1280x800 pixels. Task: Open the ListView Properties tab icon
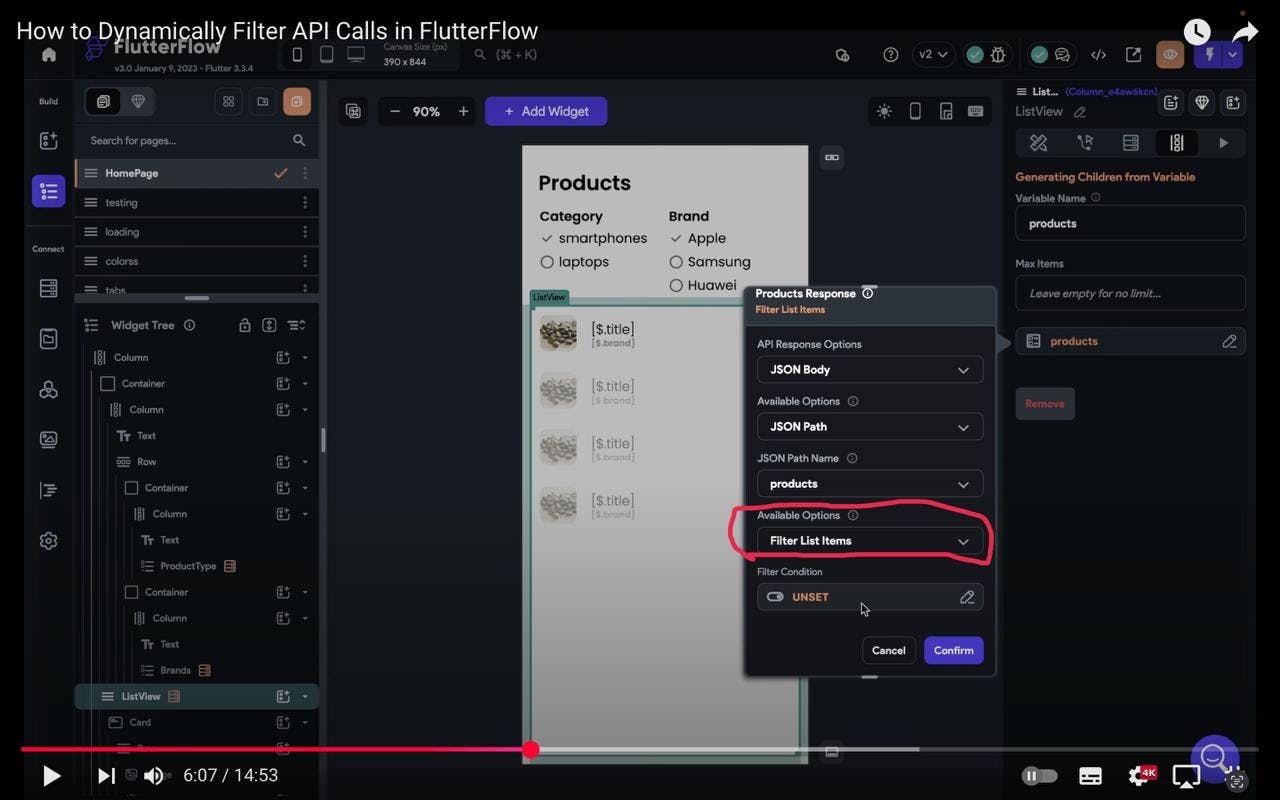pyautogui.click(x=1038, y=143)
